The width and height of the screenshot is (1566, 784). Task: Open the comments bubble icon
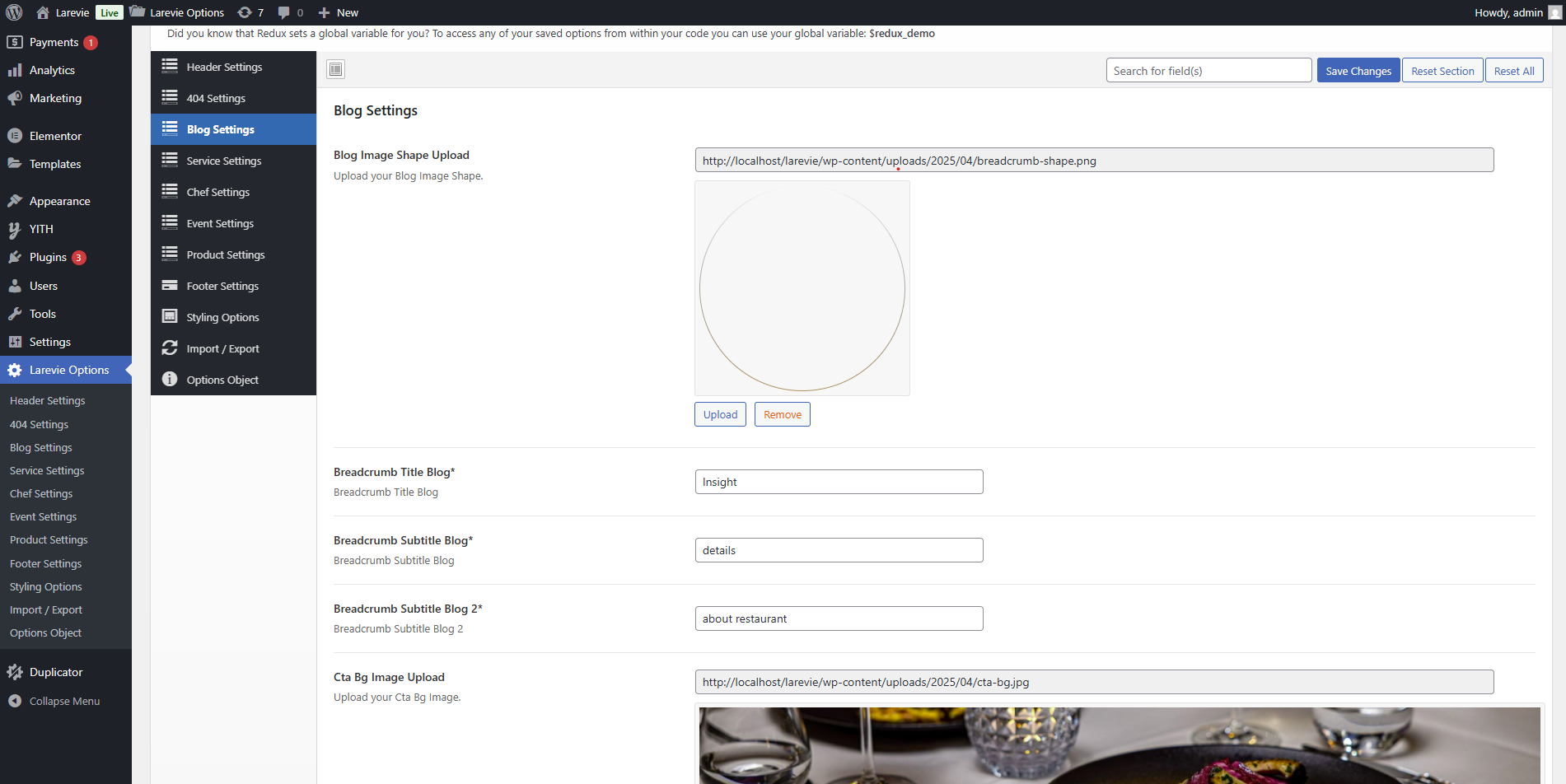point(284,12)
